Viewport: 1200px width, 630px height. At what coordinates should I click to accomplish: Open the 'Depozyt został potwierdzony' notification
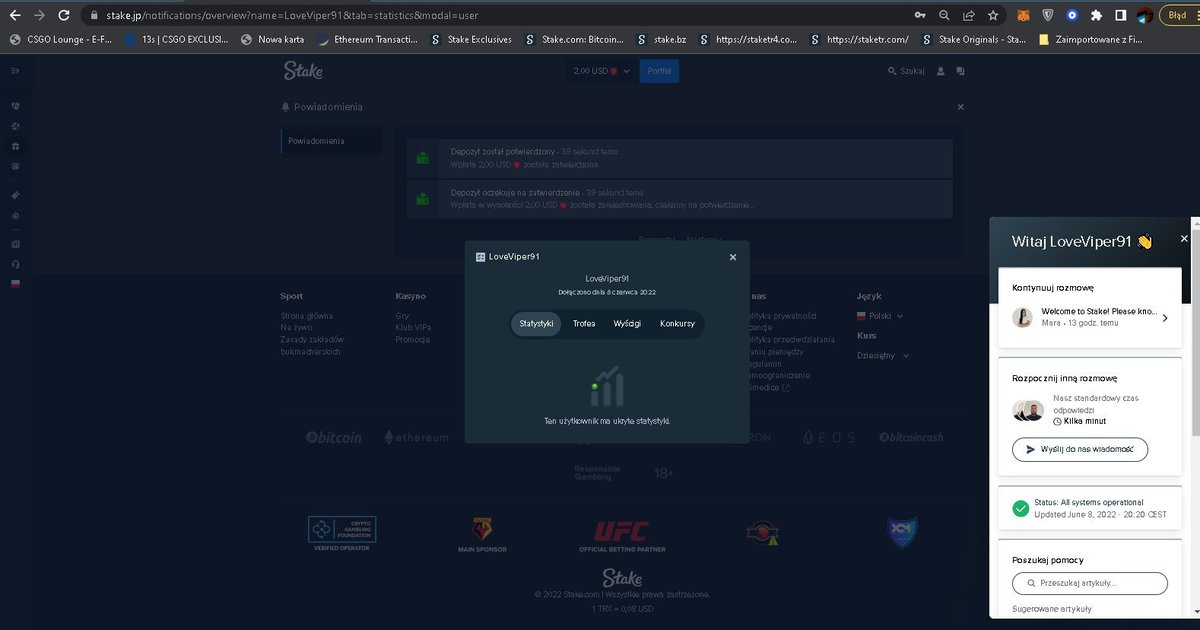click(x=679, y=157)
